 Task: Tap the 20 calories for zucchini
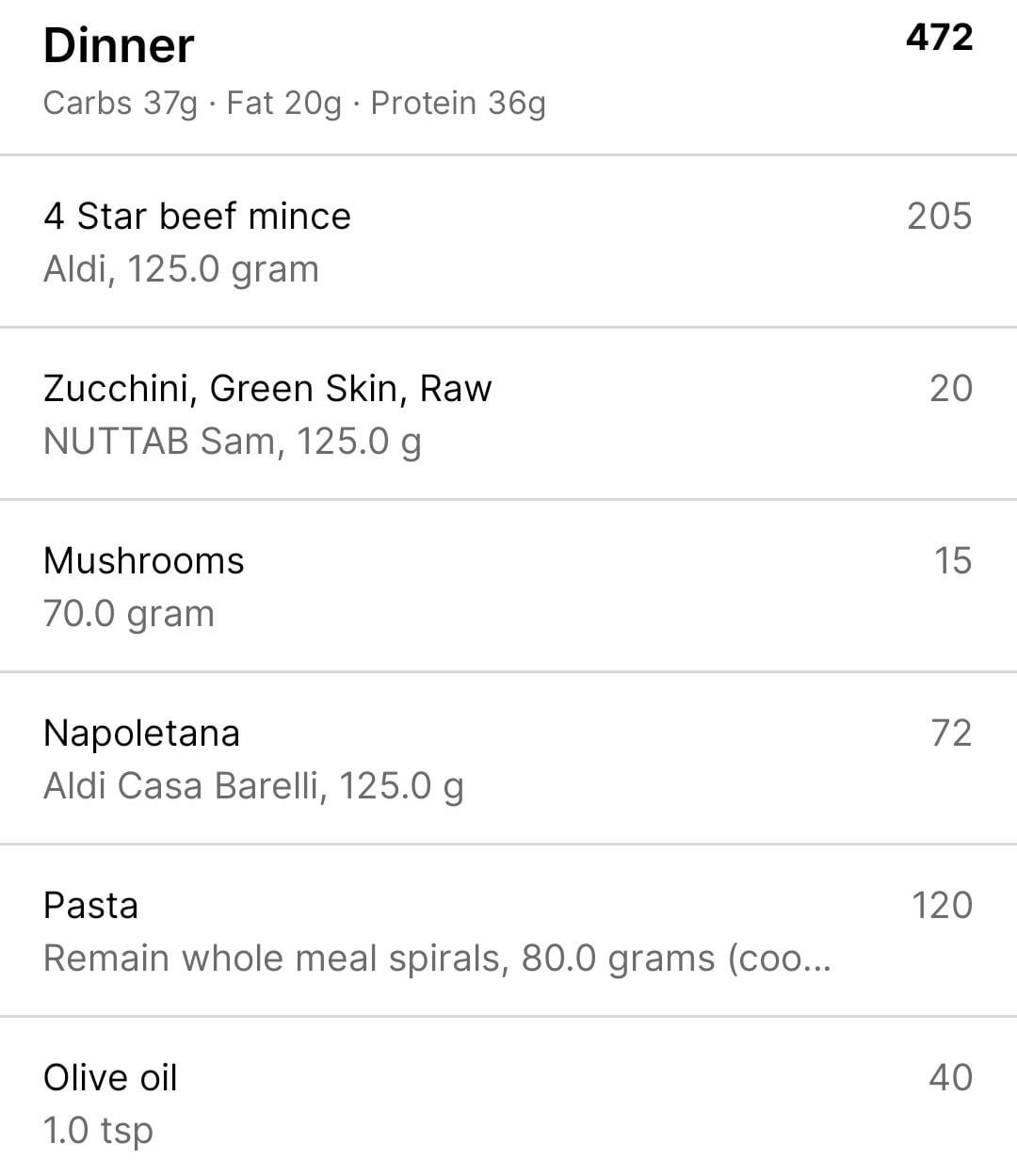[x=950, y=388]
